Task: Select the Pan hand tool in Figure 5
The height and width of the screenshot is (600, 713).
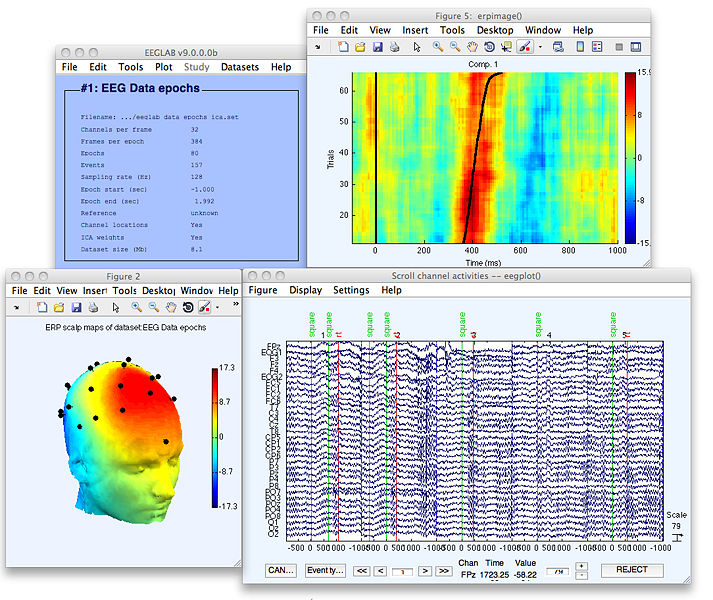Action: click(x=474, y=46)
